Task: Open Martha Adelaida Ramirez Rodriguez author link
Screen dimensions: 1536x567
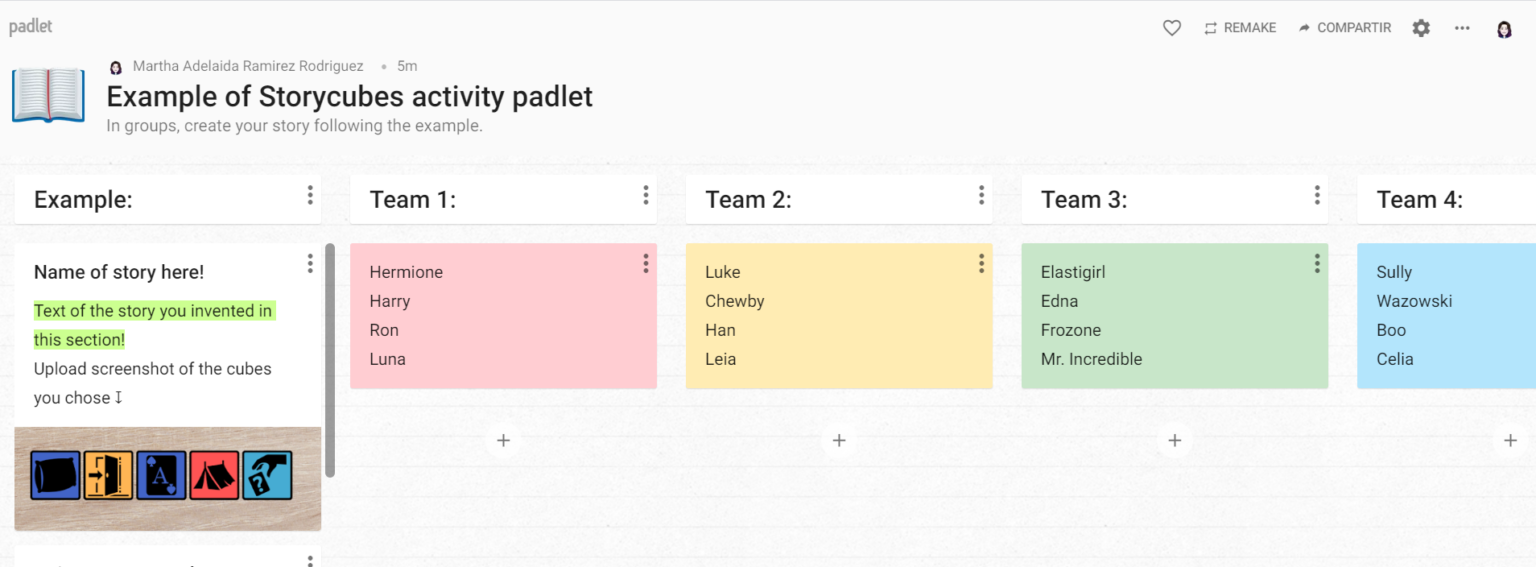Action: click(x=247, y=66)
